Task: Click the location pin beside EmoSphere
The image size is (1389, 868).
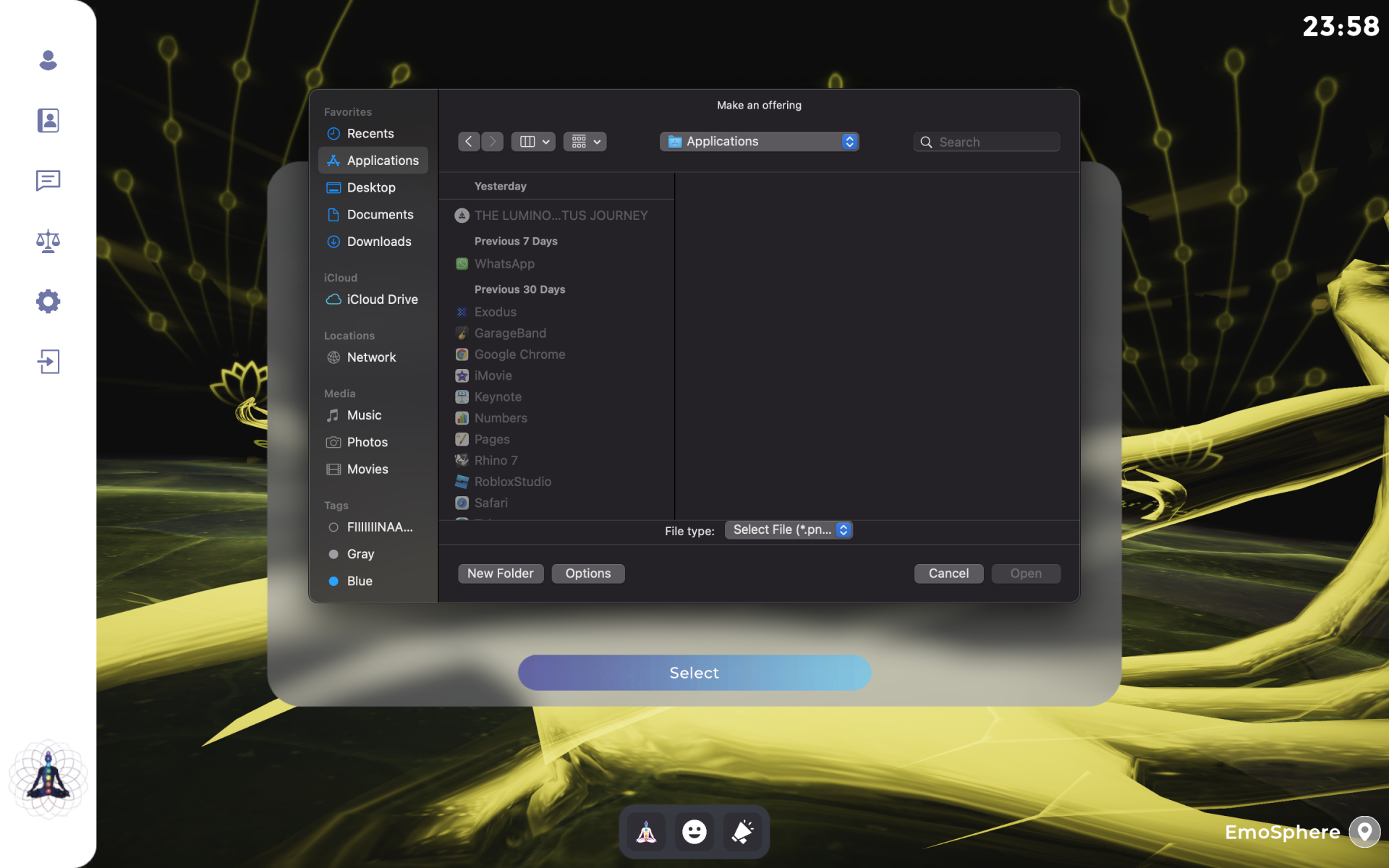Action: pyautogui.click(x=1364, y=832)
